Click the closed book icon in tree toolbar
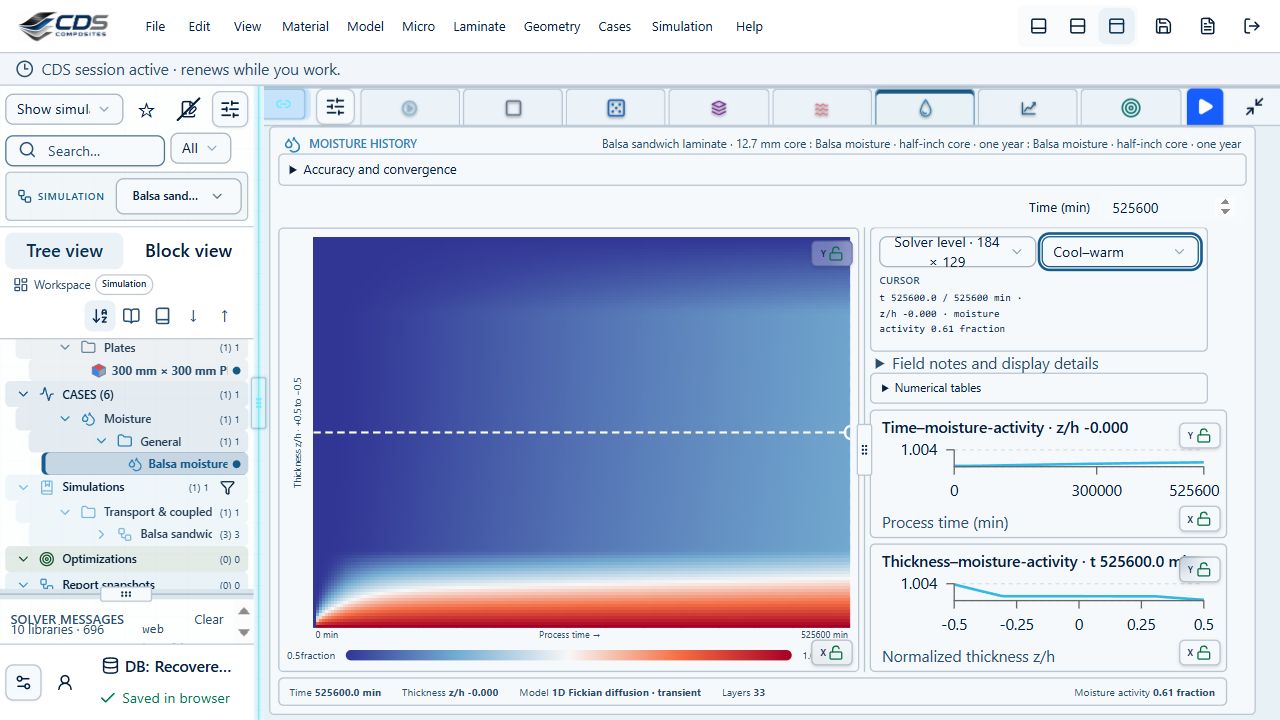Viewport: 1280px width, 720px height. pyautogui.click(x=162, y=316)
